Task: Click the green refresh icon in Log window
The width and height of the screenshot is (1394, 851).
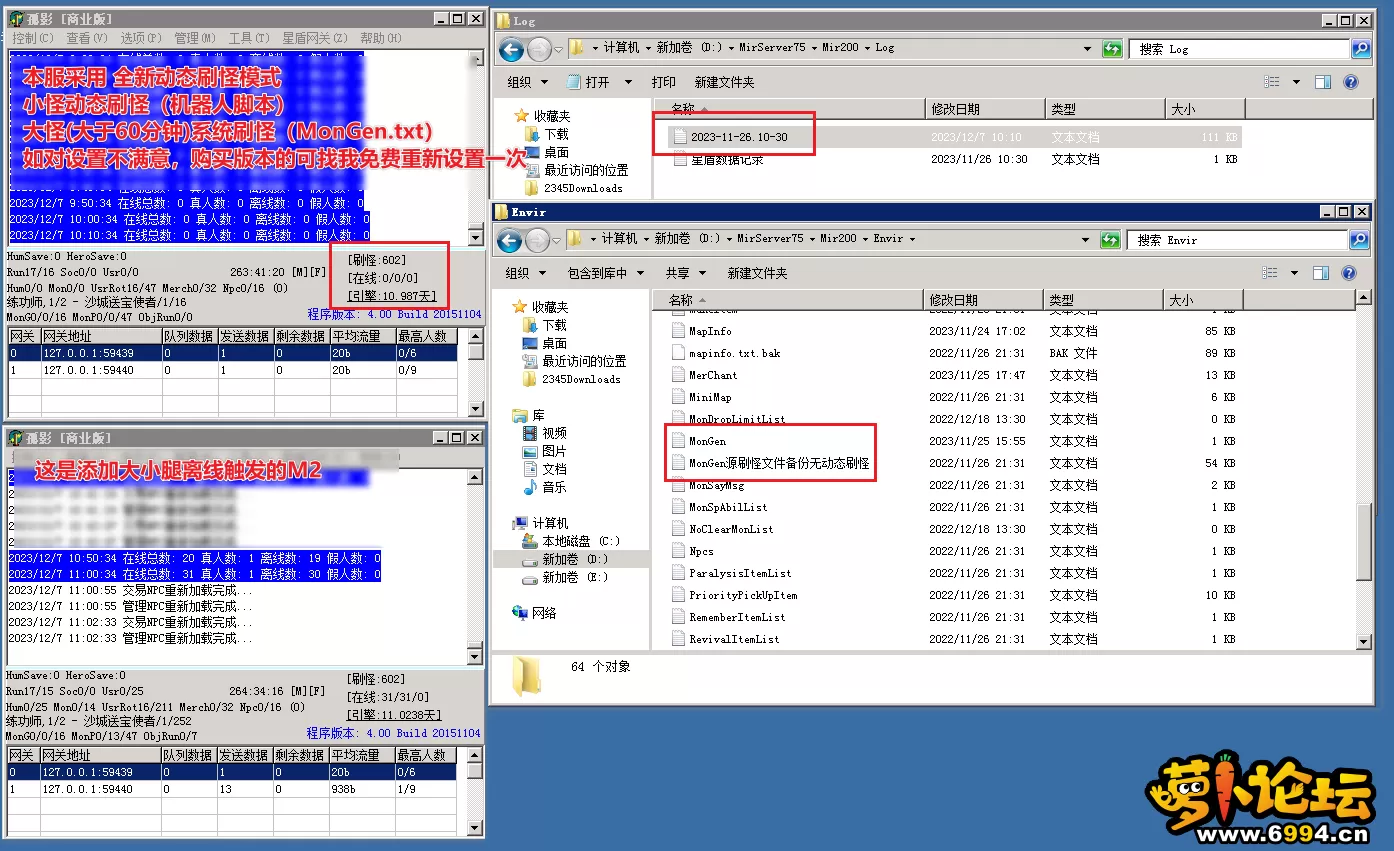Action: 1111,49
